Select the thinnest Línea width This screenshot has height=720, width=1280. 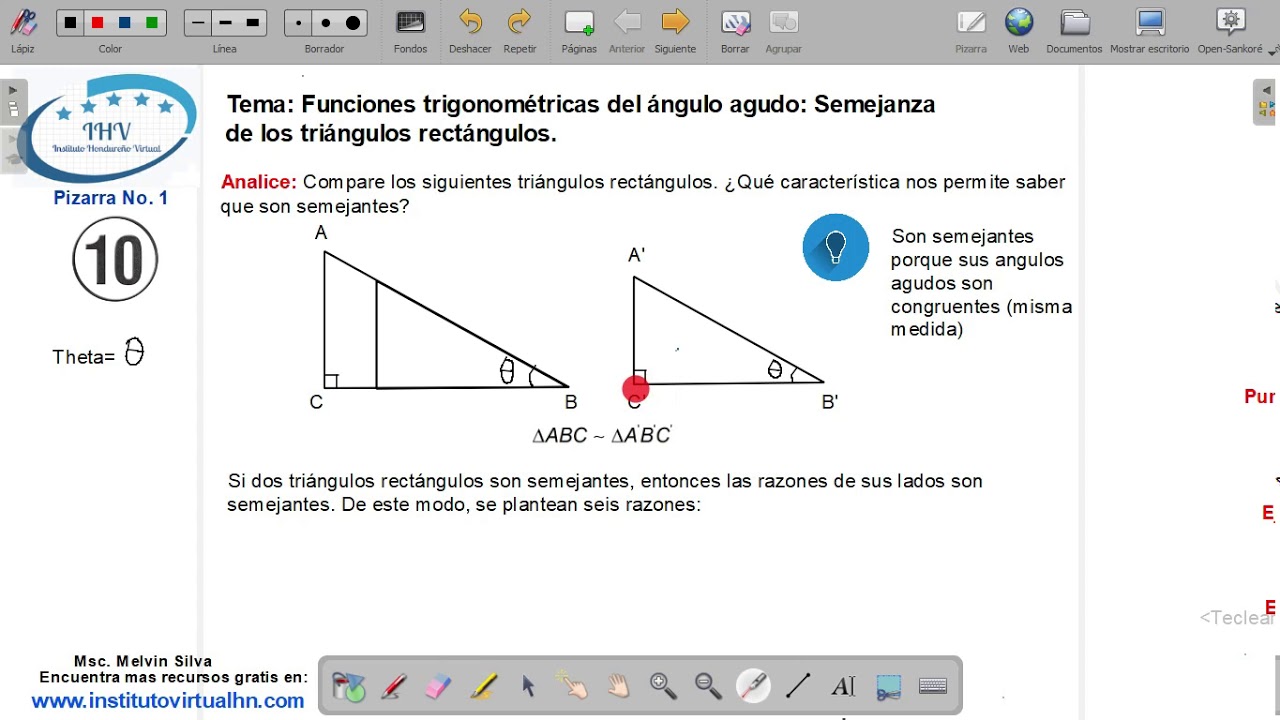[198, 23]
